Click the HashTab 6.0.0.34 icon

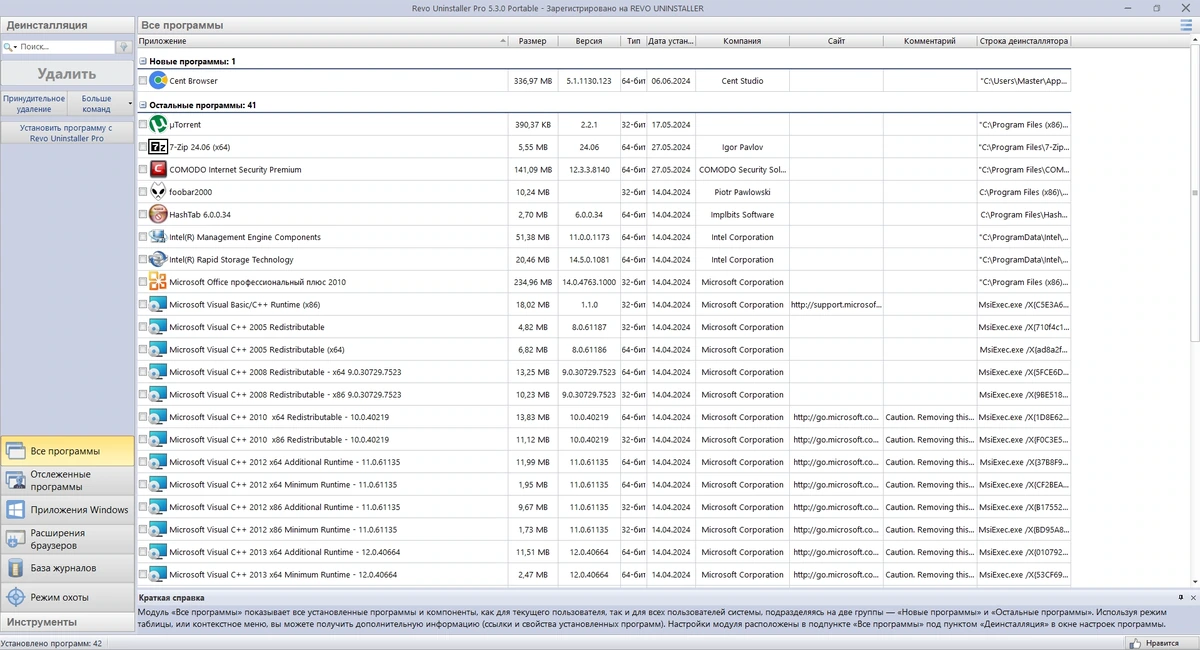[158, 215]
